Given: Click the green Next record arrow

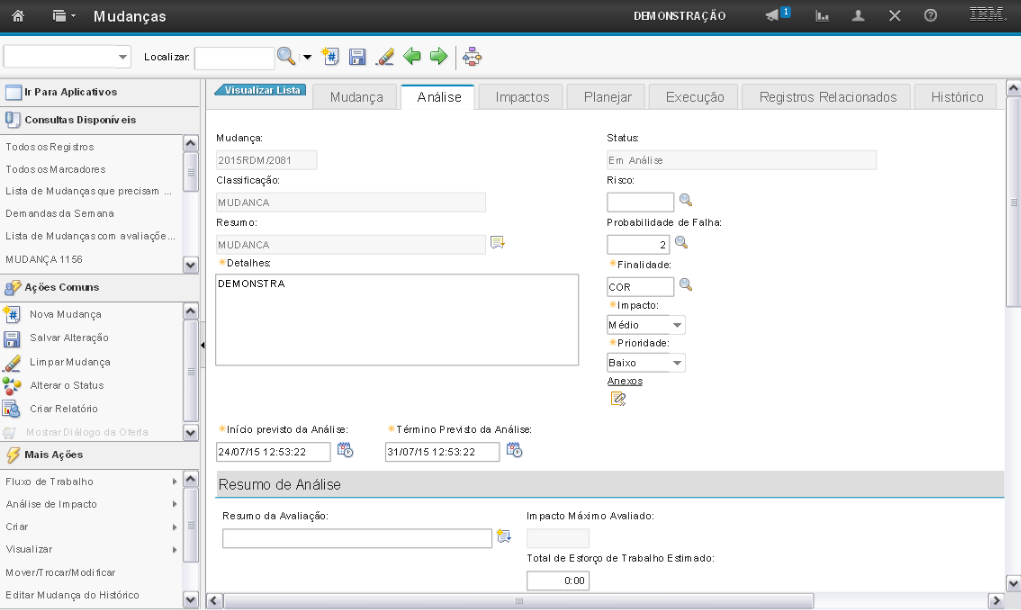Looking at the screenshot, I should point(438,57).
